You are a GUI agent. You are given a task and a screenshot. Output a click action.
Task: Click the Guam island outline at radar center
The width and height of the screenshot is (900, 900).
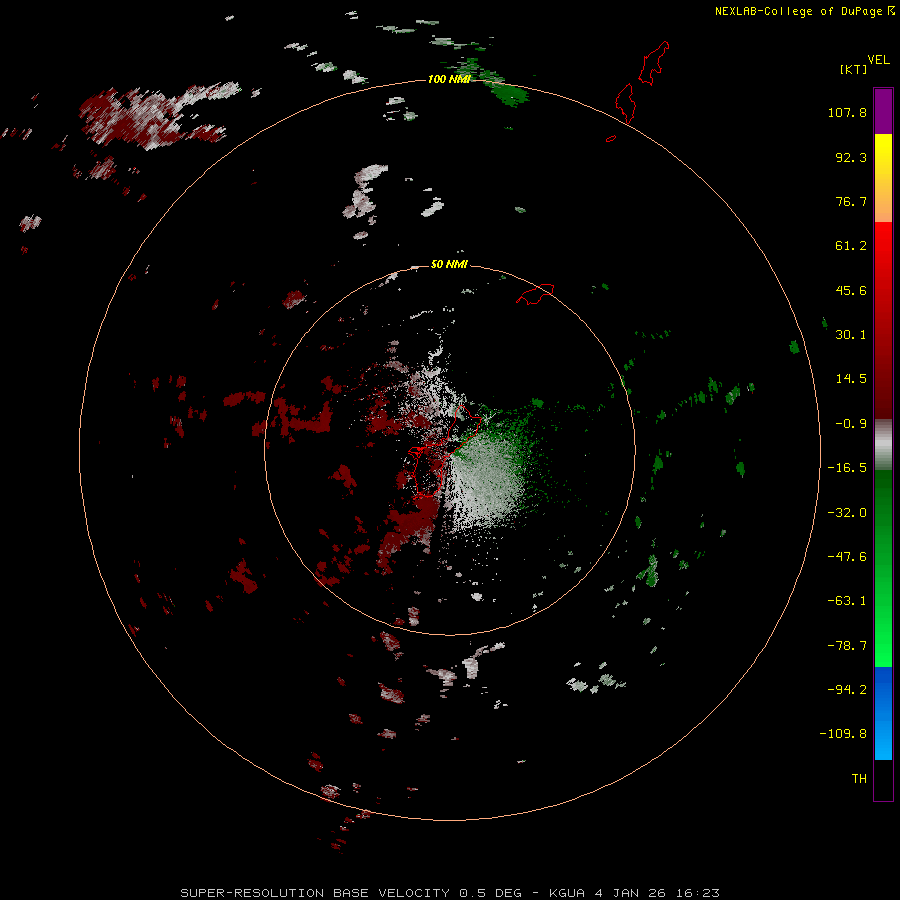444,450
